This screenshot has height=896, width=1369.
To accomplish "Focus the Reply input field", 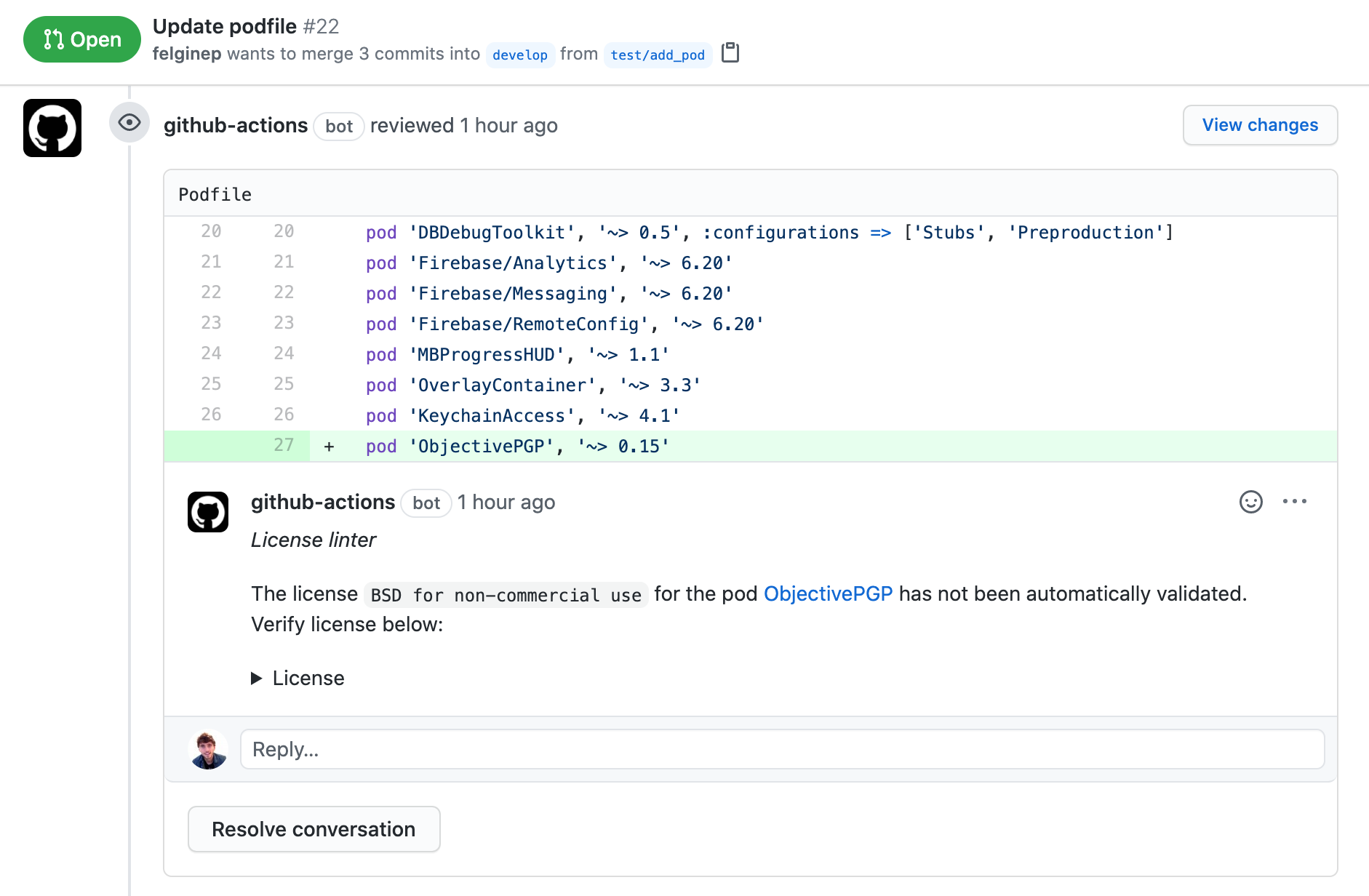I will pyautogui.click(x=782, y=749).
